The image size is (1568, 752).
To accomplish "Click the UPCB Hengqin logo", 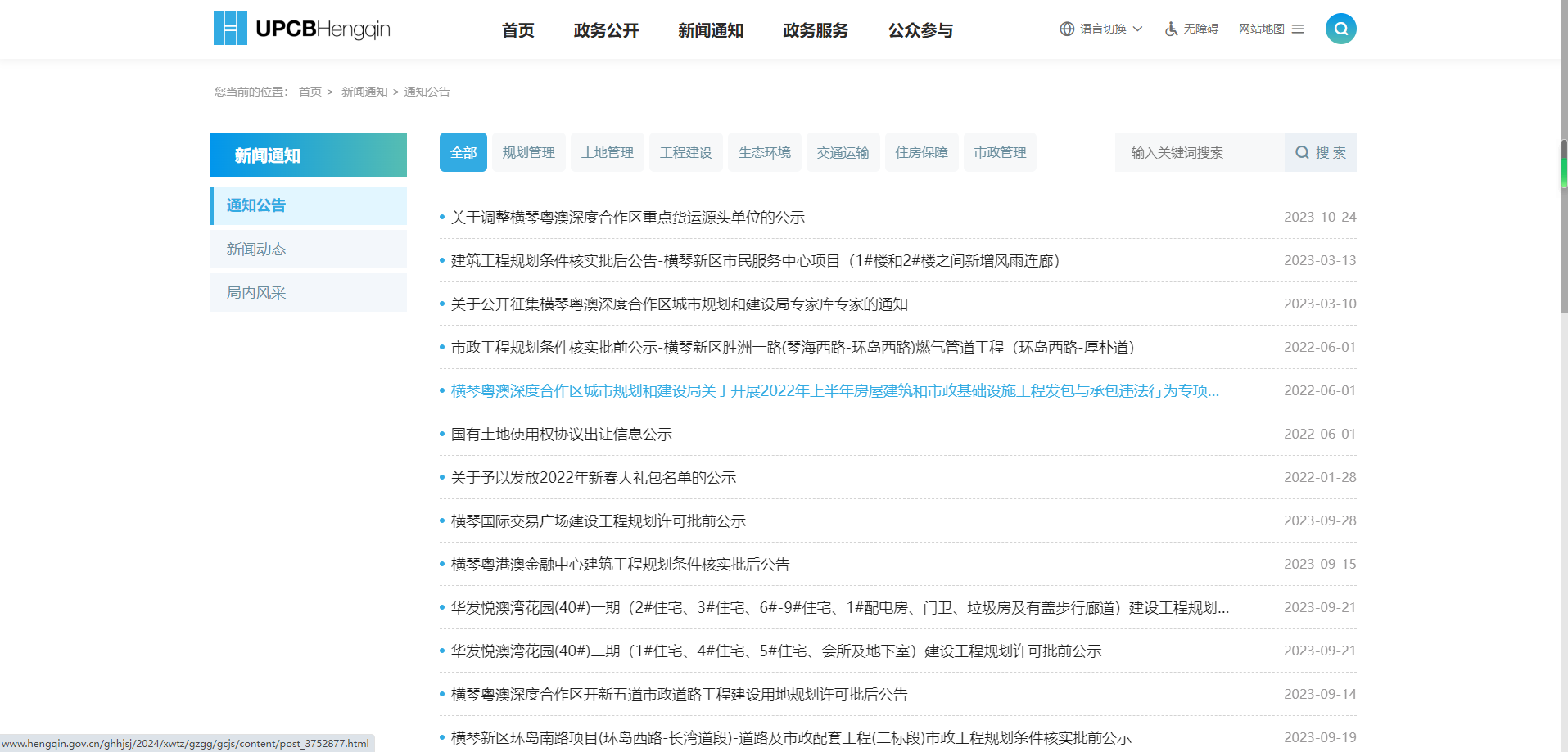I will click(301, 29).
